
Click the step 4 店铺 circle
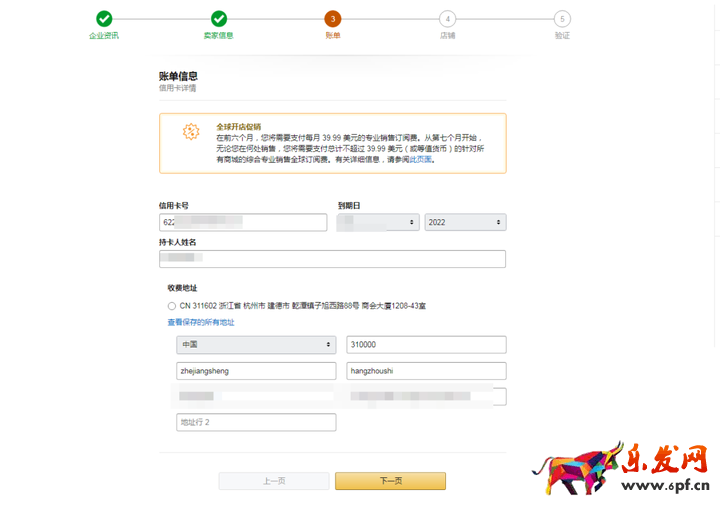[447, 19]
